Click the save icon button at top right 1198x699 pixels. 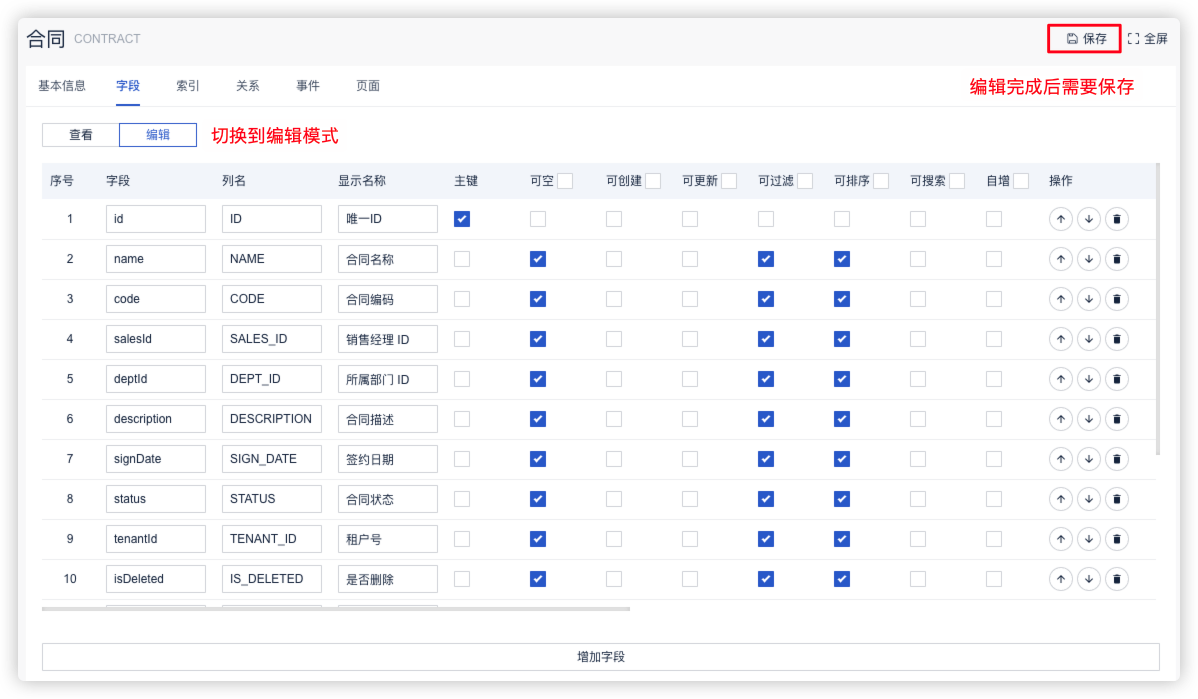(1085, 39)
